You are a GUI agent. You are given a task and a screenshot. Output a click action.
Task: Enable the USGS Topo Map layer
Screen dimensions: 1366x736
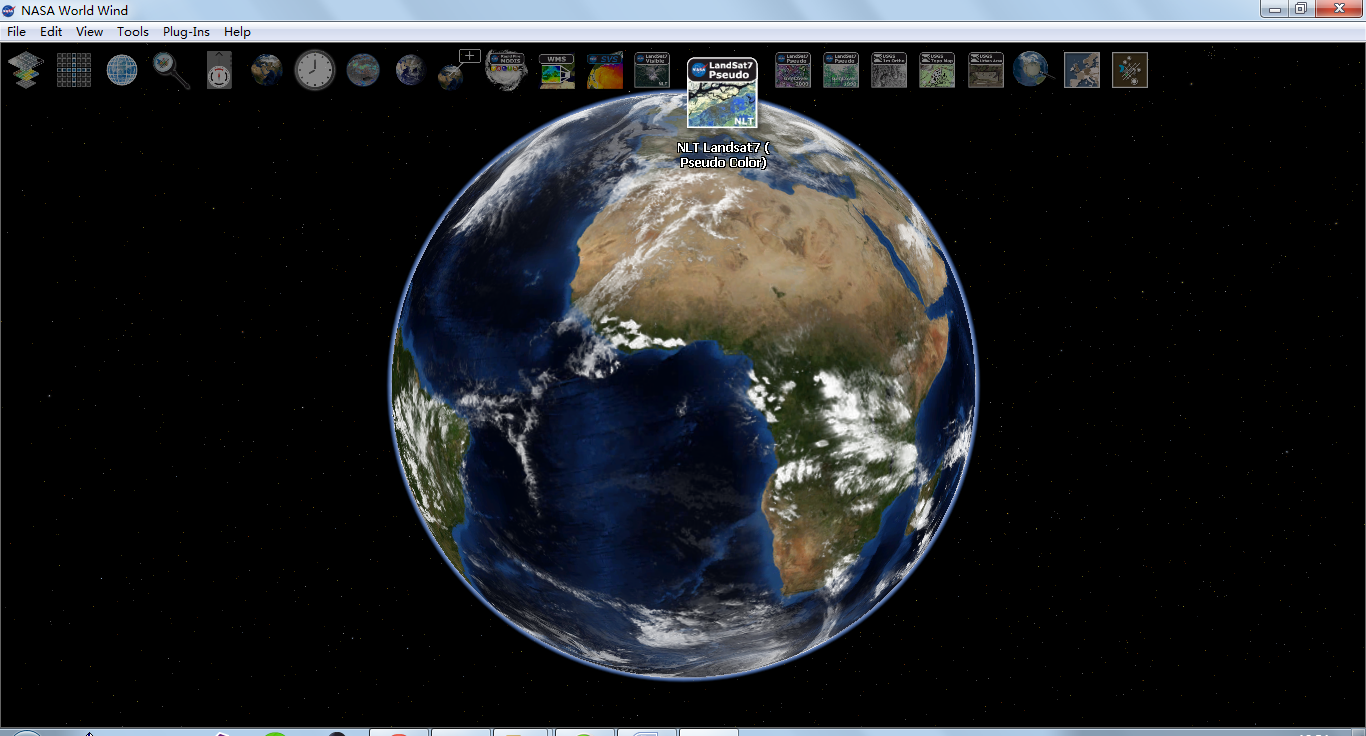pos(937,70)
